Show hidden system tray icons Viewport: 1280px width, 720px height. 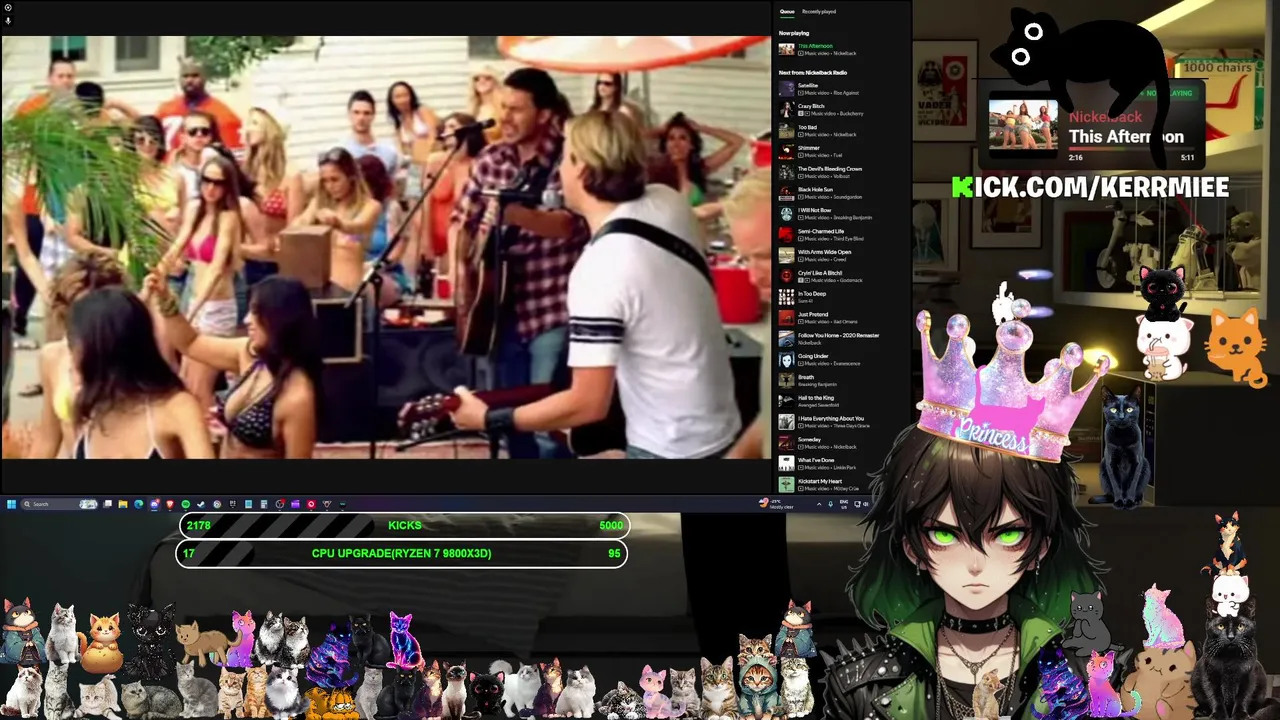click(x=819, y=504)
